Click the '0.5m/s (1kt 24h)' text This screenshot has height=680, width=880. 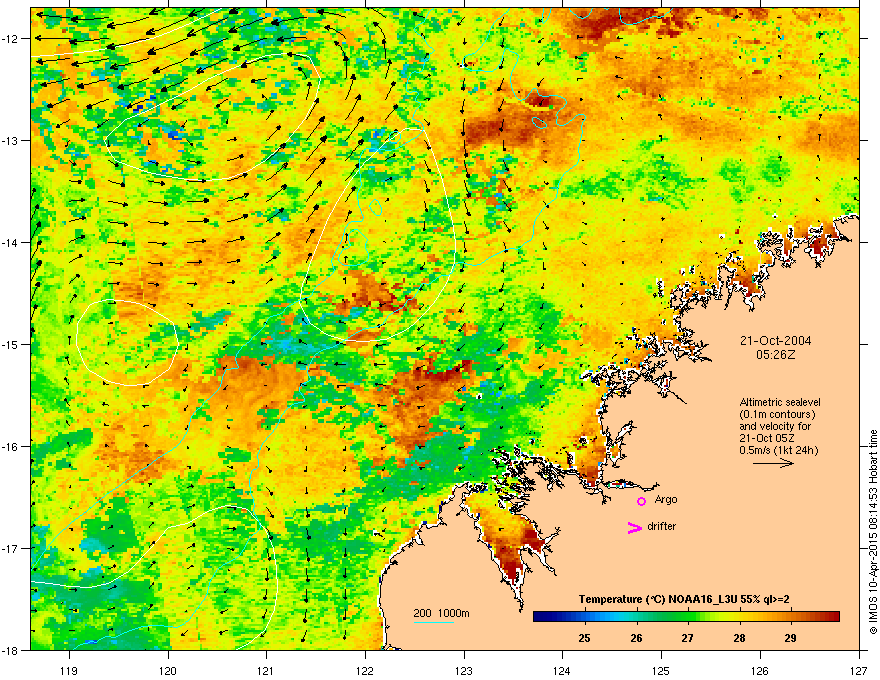coord(778,450)
